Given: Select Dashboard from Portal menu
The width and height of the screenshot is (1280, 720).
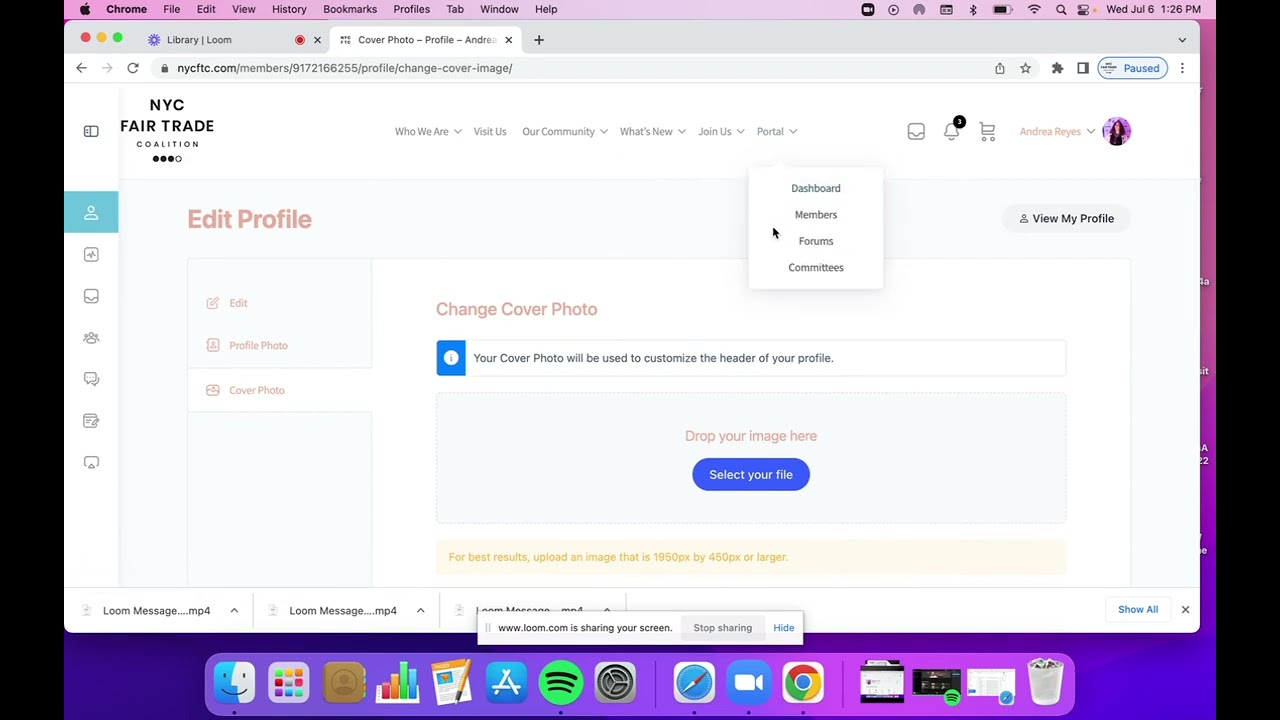Looking at the screenshot, I should point(816,188).
